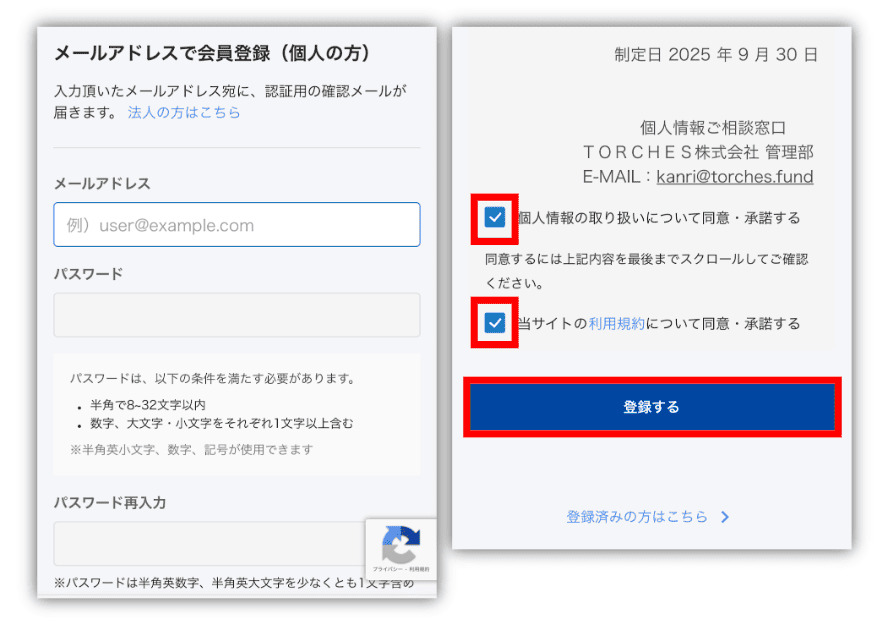Open the 法人の方はこちら link
The width and height of the screenshot is (894, 626).
(x=184, y=112)
